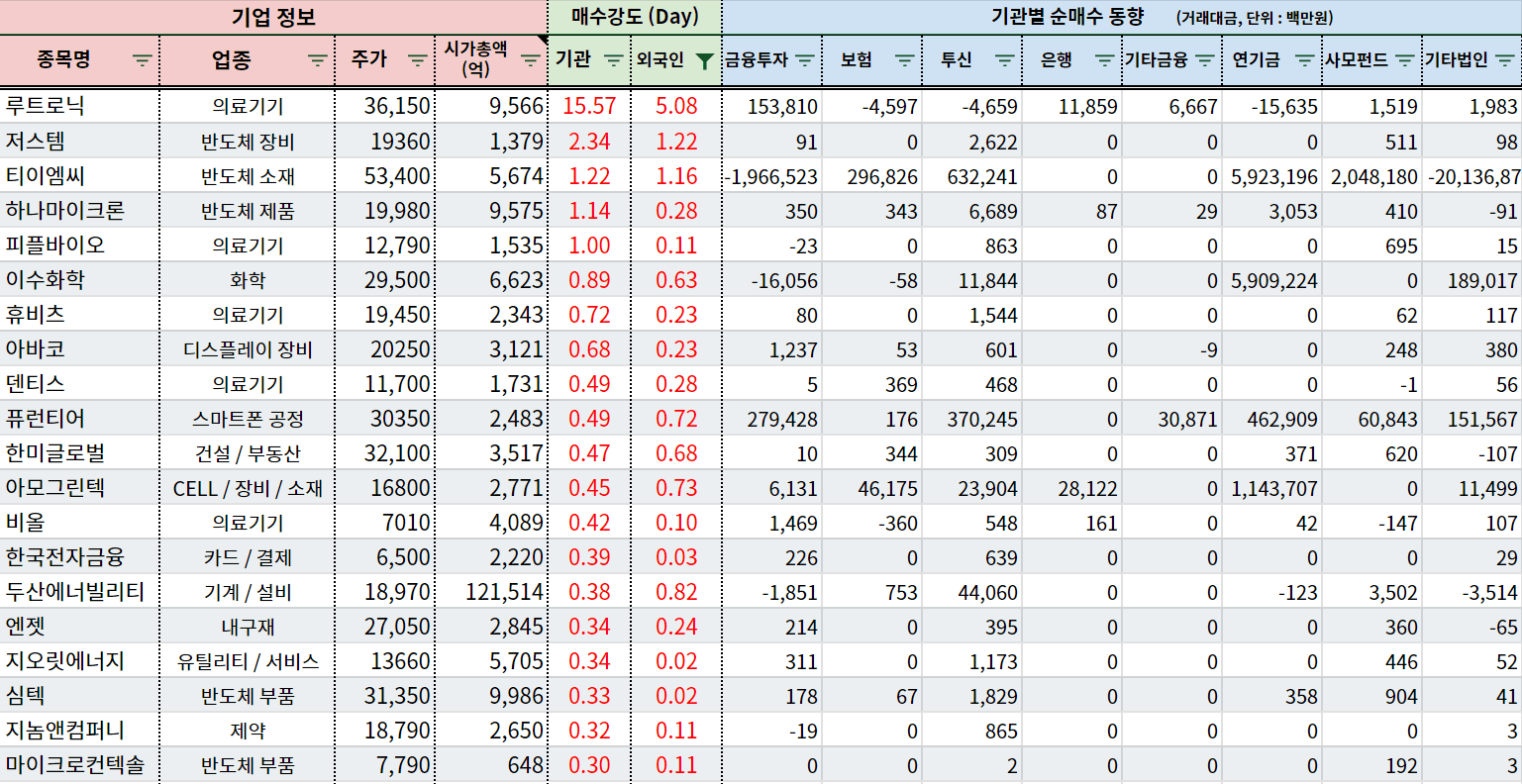Screen dimensions: 1522x784
Task: Select the 루트로닉 stock name cell
Action: [79, 106]
